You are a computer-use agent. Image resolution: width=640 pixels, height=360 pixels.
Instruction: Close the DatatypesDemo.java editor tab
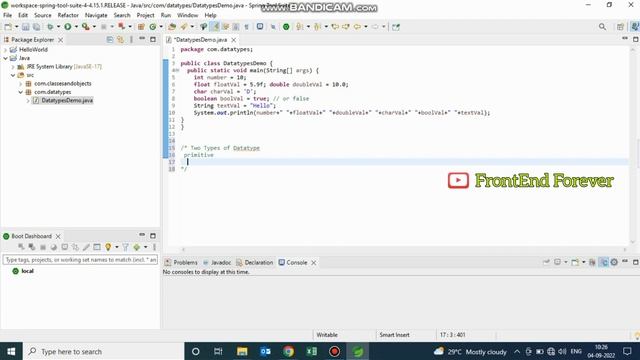pyautogui.click(x=233, y=40)
